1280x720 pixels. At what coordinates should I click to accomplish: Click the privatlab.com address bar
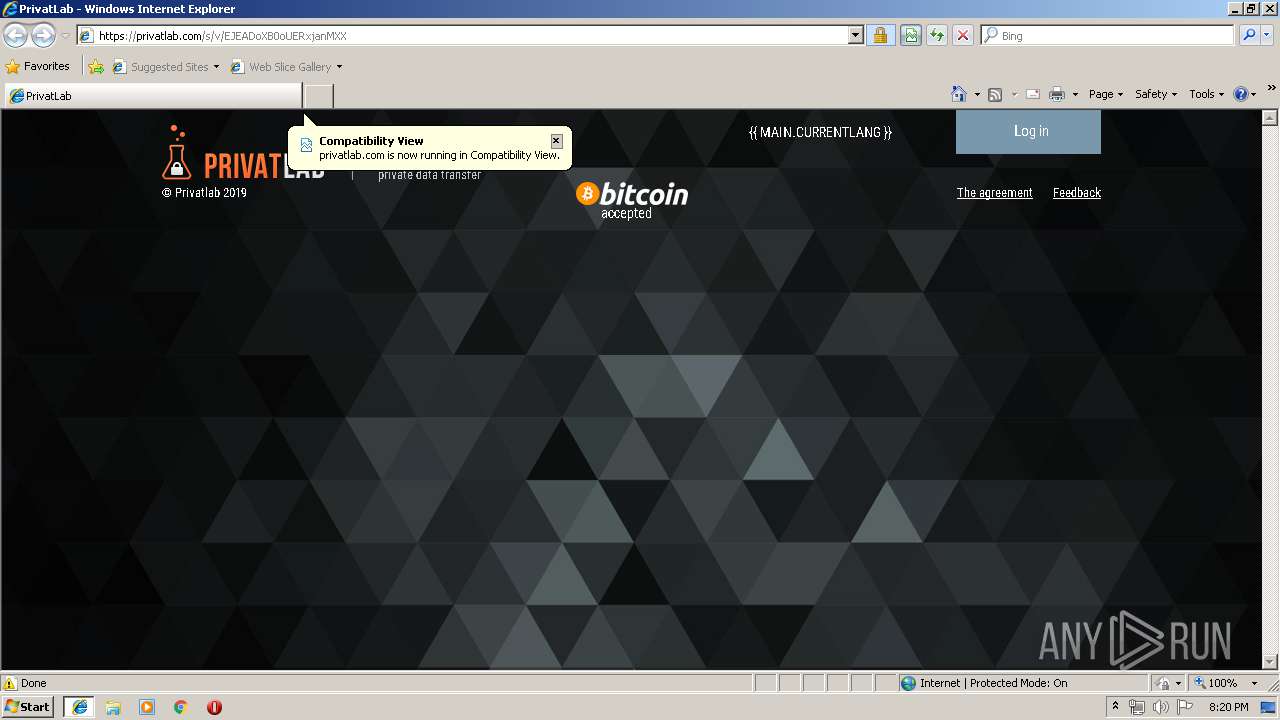tap(462, 36)
